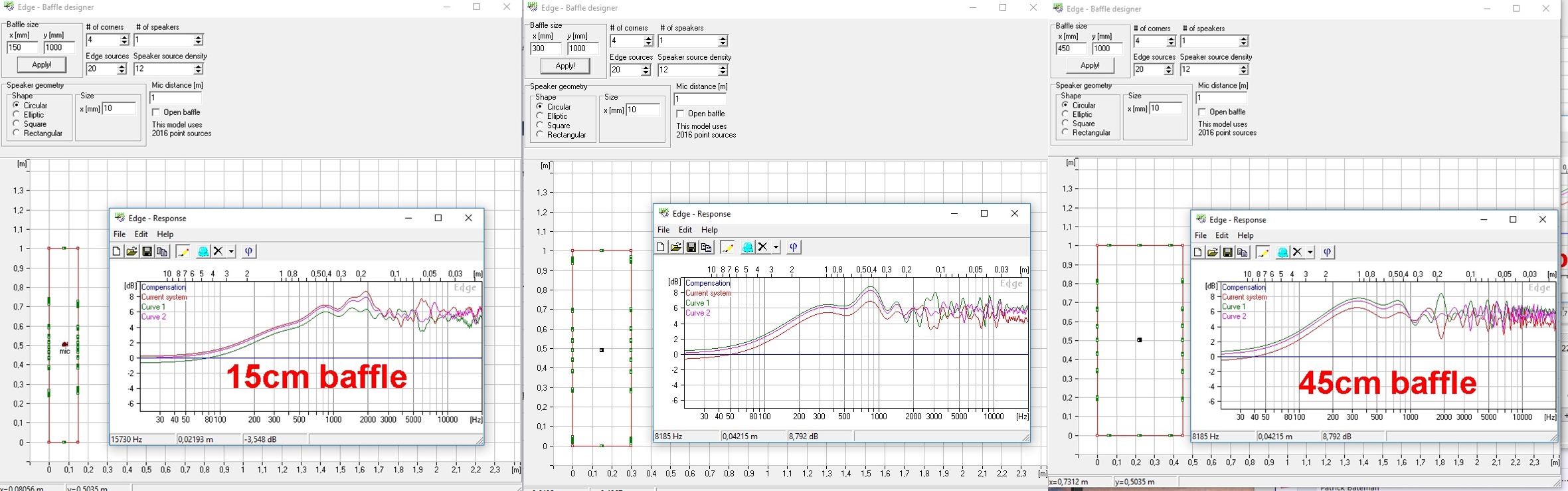1568x491 pixels.
Task: Open delete dropdown arrow in middle Response window
Action: pyautogui.click(x=776, y=247)
